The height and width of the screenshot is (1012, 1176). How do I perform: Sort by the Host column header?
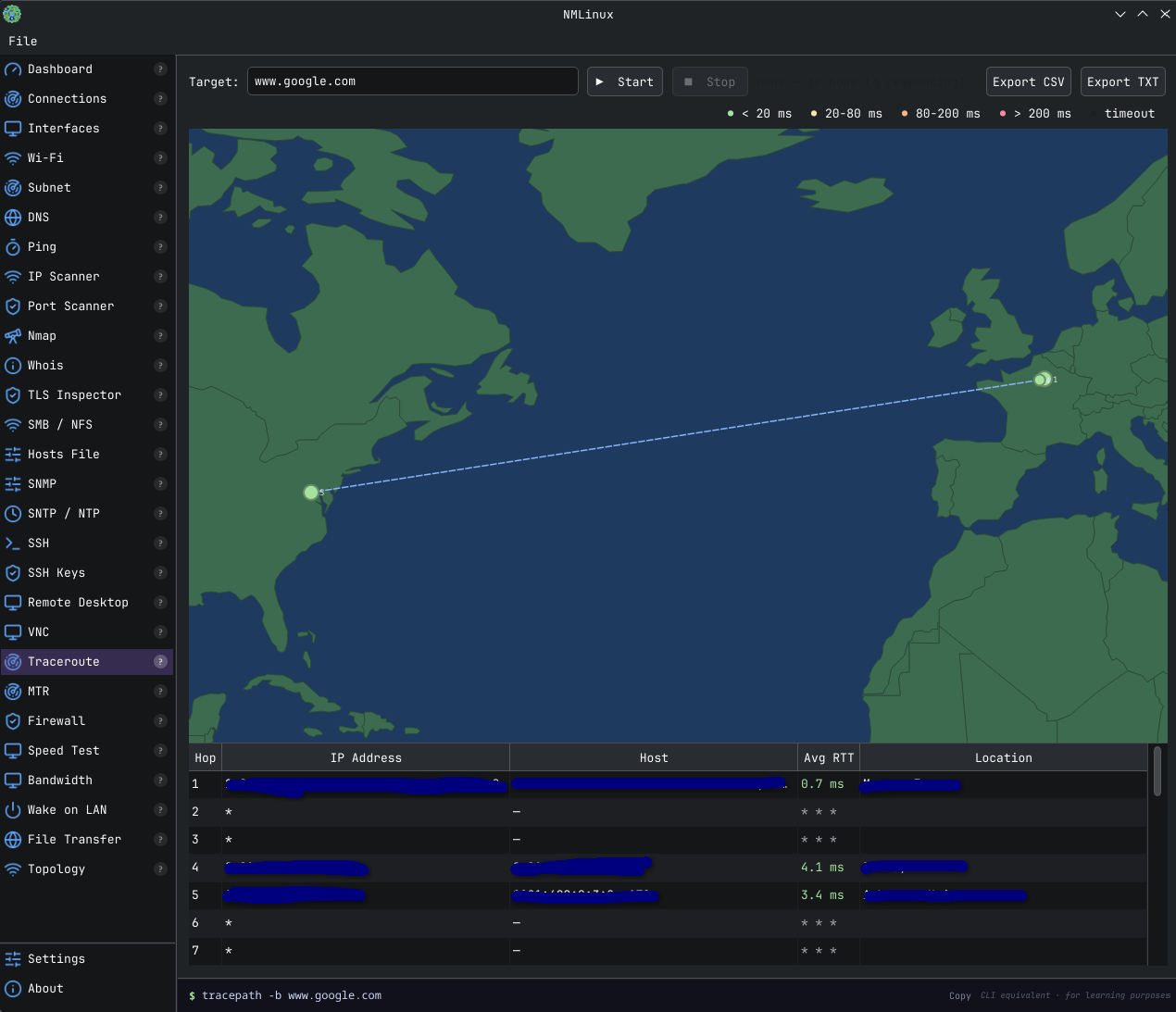tap(654, 757)
